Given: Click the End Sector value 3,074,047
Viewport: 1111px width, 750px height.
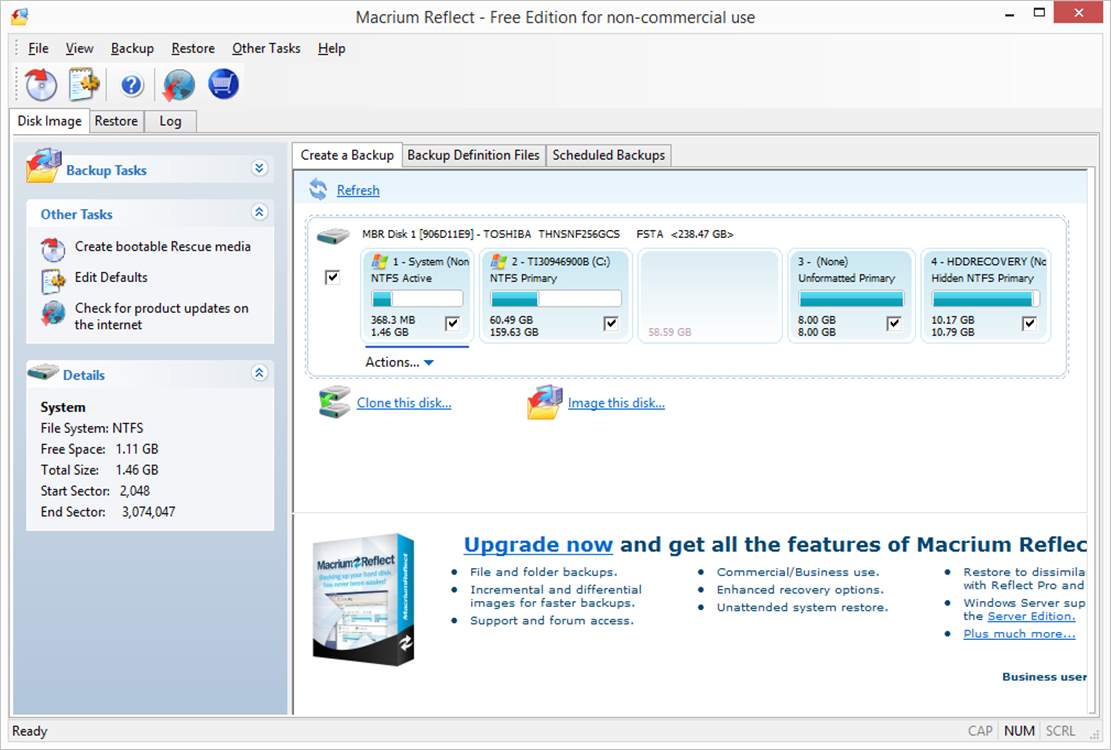Looking at the screenshot, I should (148, 511).
